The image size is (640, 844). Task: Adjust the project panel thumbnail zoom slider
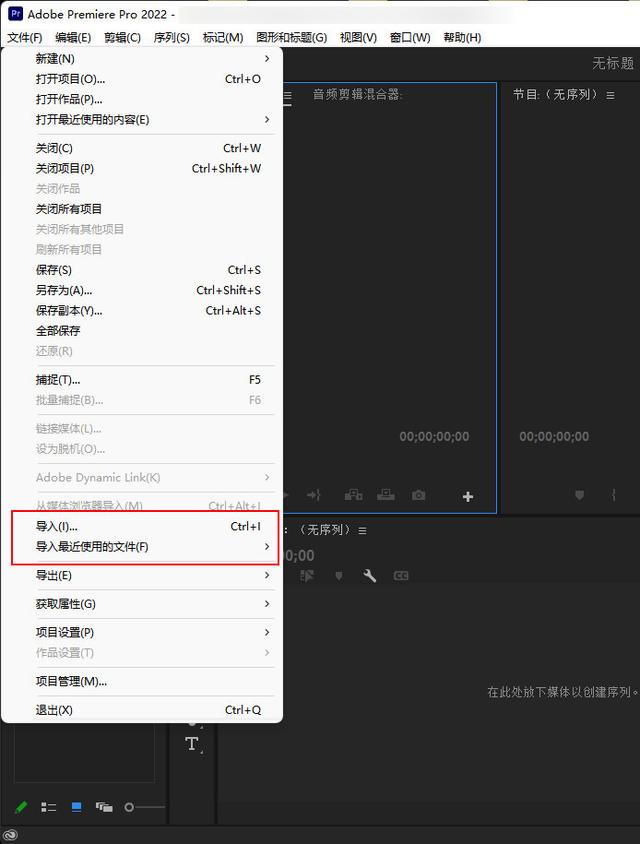[x=144, y=807]
